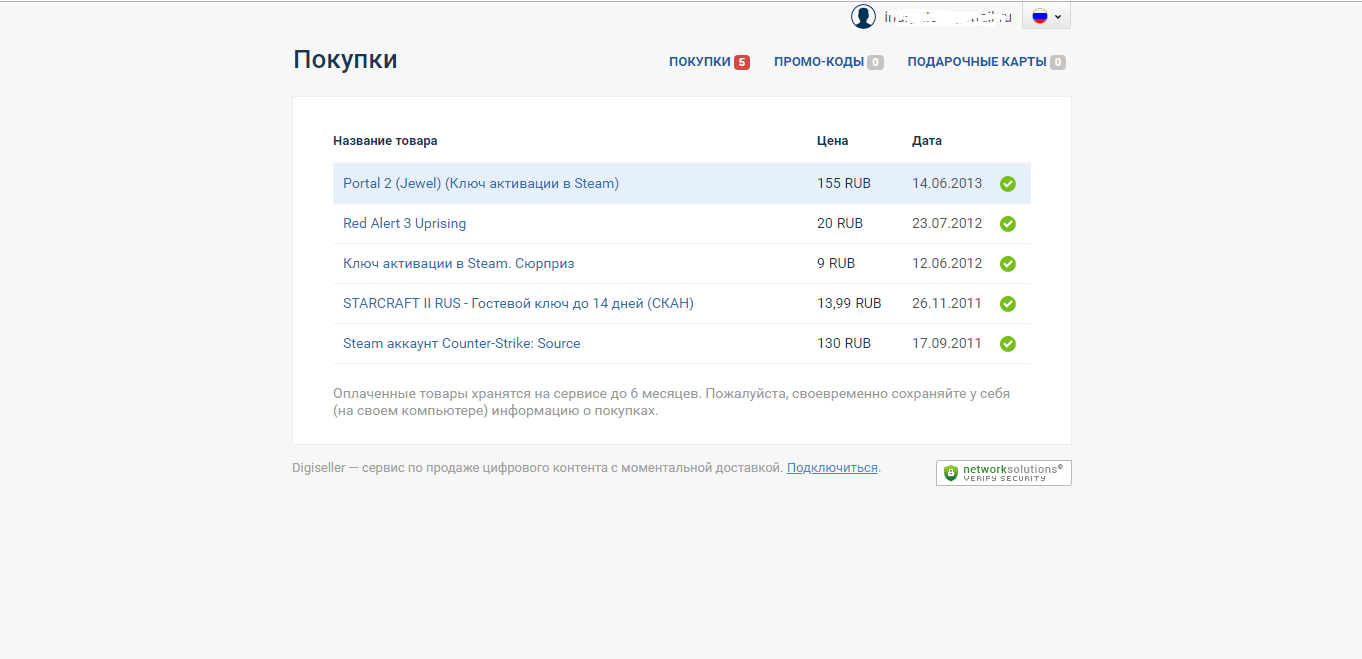Click the Portal 2 date 14.06.2013 cell
Screen dimensions: 1362x659
(x=947, y=184)
